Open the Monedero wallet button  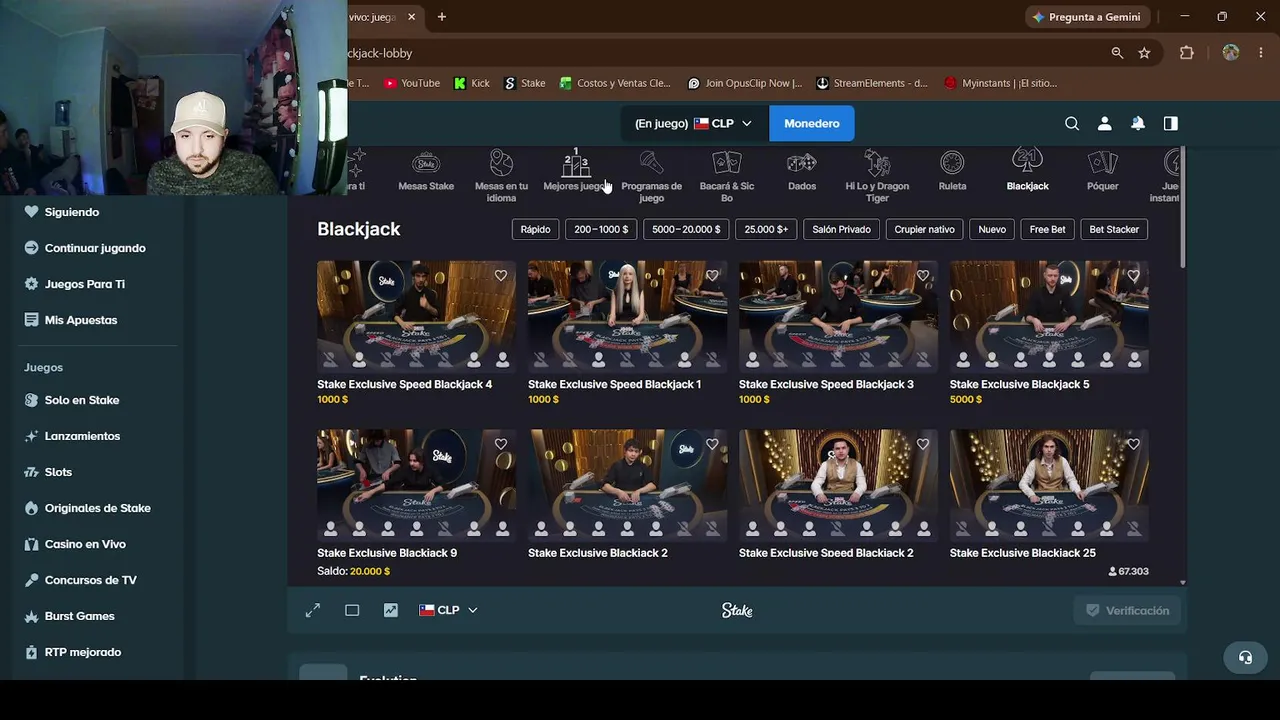coord(812,124)
